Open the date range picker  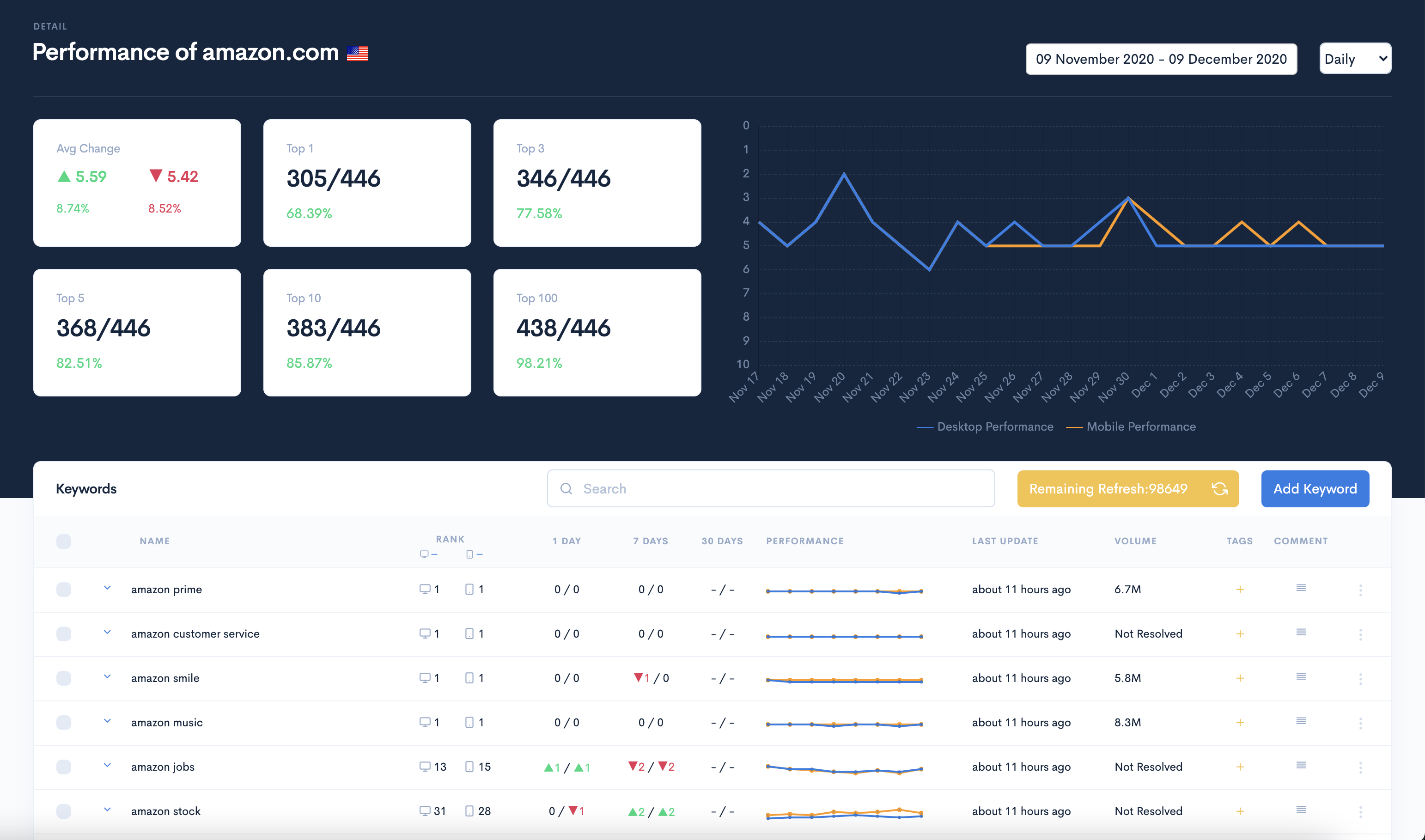[1161, 59]
